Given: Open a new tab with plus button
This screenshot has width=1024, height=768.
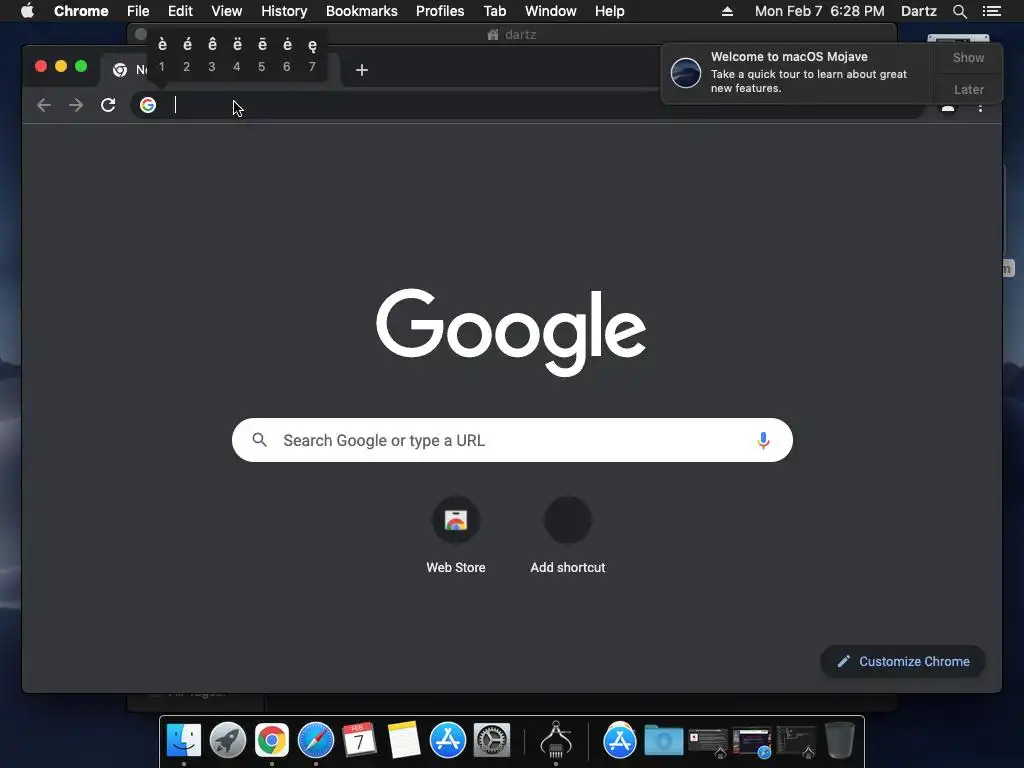Looking at the screenshot, I should tap(362, 70).
